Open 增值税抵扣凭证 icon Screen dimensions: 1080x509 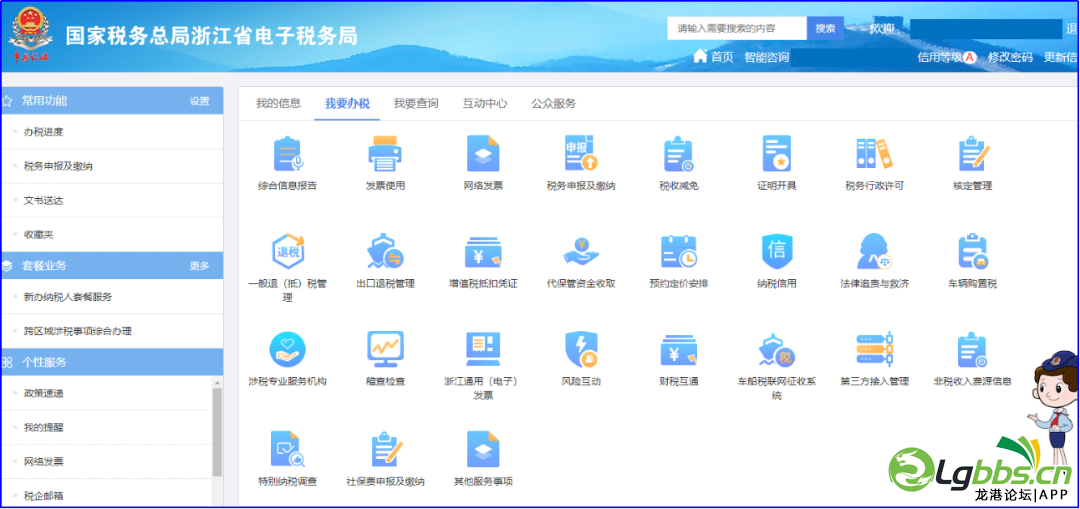point(483,253)
